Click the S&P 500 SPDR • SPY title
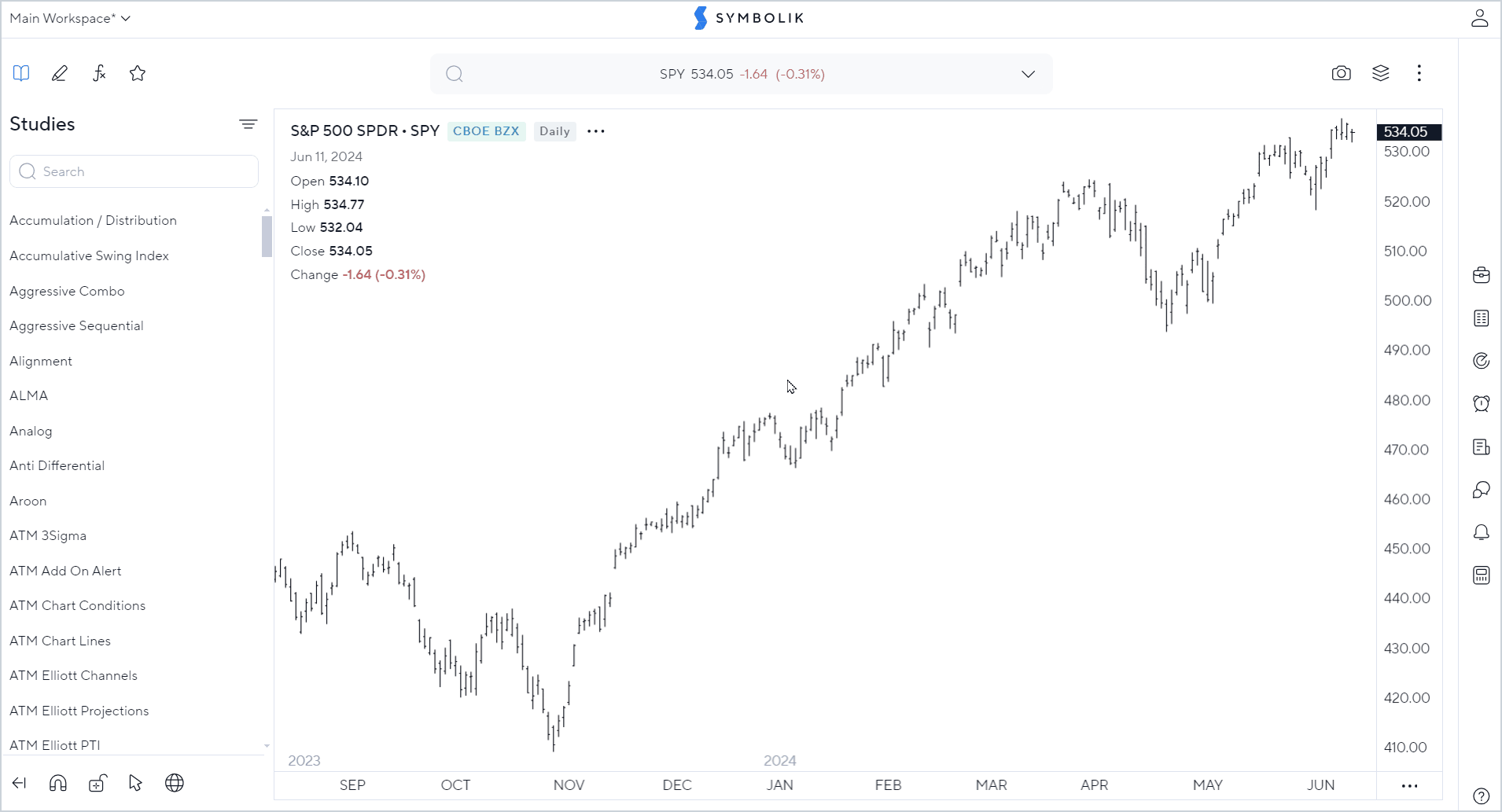The image size is (1502, 812). pos(365,130)
